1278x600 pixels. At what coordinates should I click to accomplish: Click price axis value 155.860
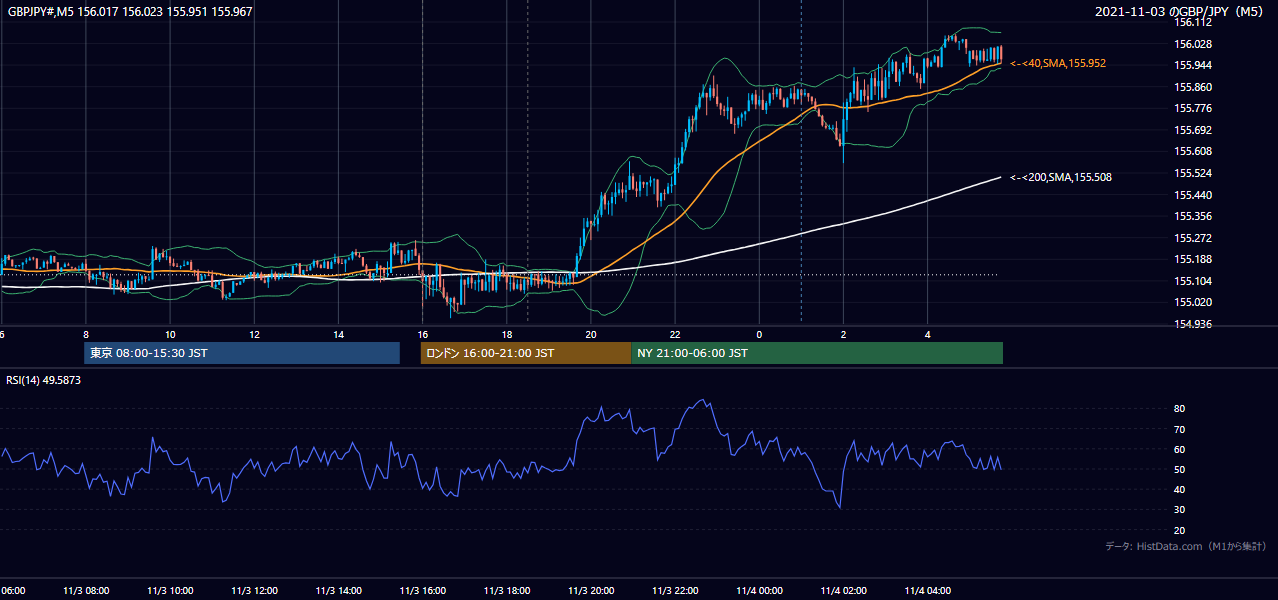tap(1193, 87)
